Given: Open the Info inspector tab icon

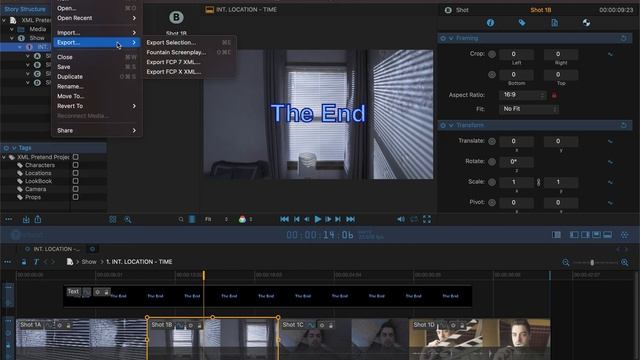Looking at the screenshot, I should (490, 23).
